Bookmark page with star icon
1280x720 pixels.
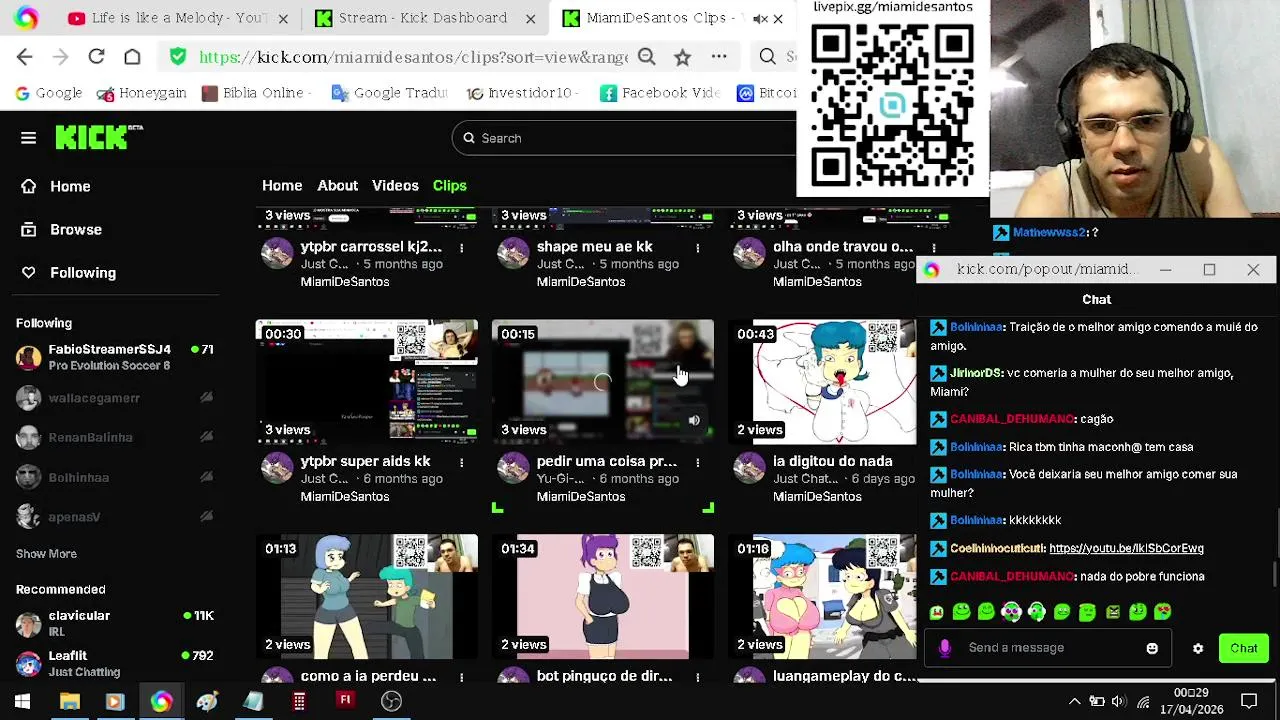click(682, 57)
